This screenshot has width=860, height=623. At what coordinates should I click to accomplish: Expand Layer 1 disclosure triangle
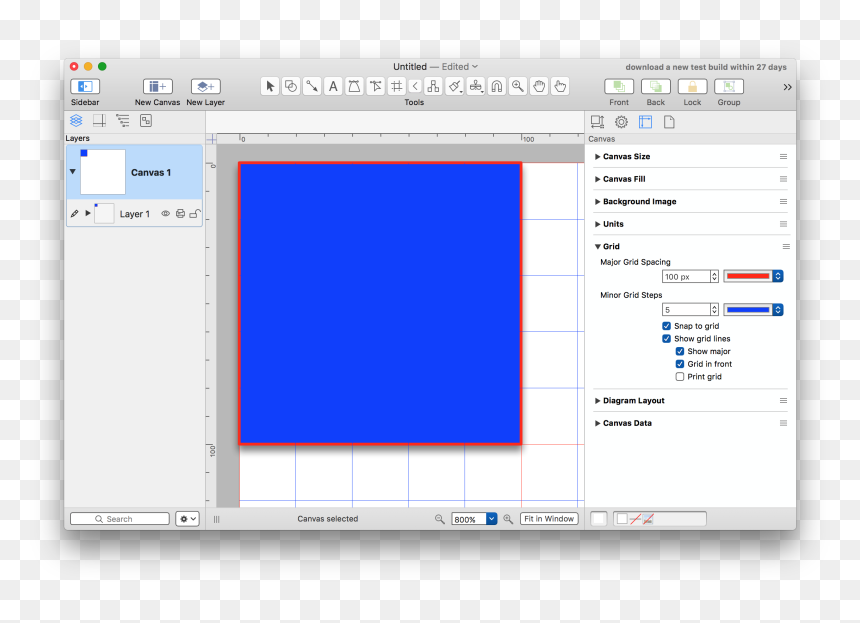pyautogui.click(x=88, y=213)
